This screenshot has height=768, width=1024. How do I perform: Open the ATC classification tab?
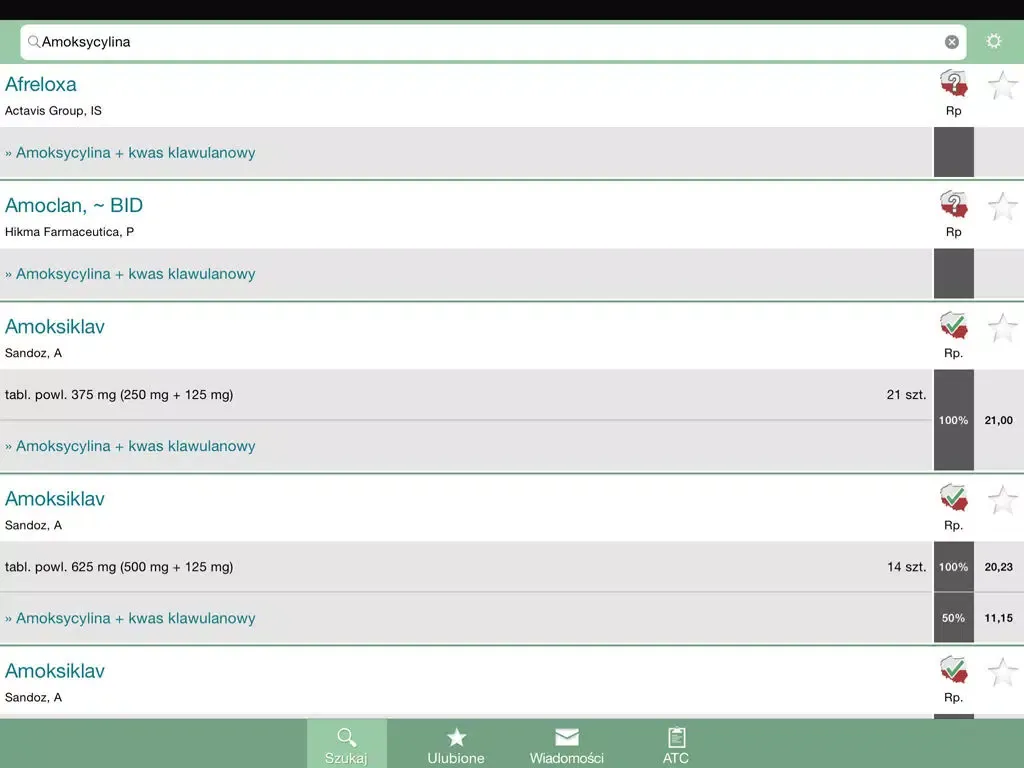coord(676,744)
